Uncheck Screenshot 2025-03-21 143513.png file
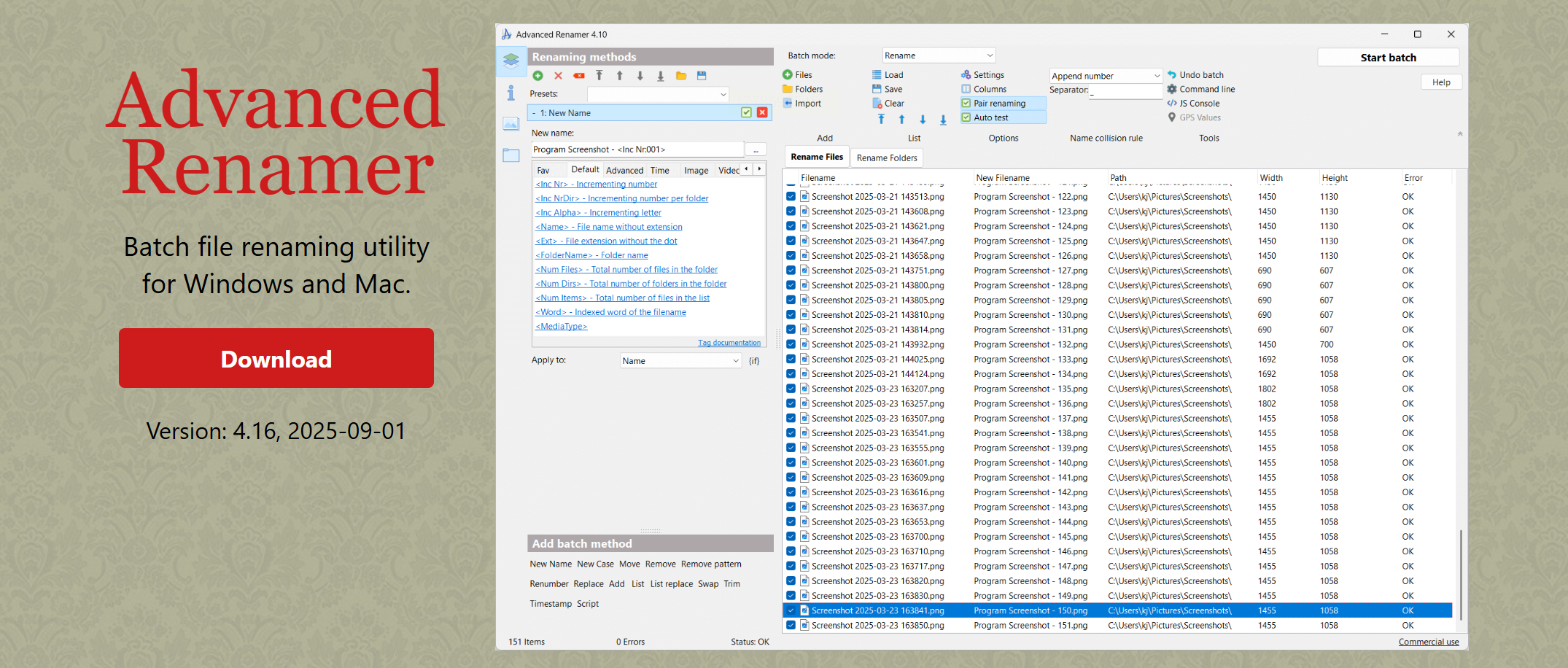 (x=791, y=197)
